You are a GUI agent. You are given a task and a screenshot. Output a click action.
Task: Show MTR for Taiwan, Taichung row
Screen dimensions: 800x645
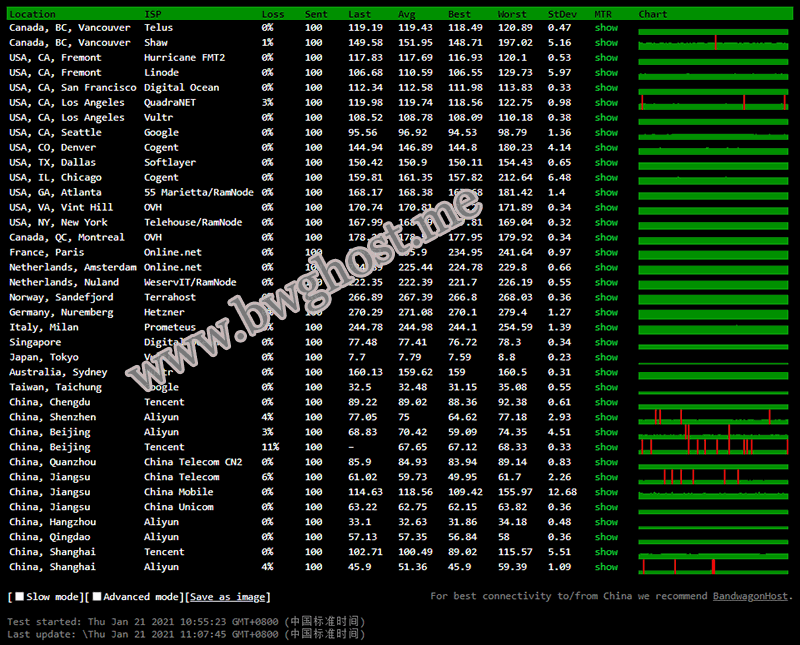pyautogui.click(x=606, y=387)
